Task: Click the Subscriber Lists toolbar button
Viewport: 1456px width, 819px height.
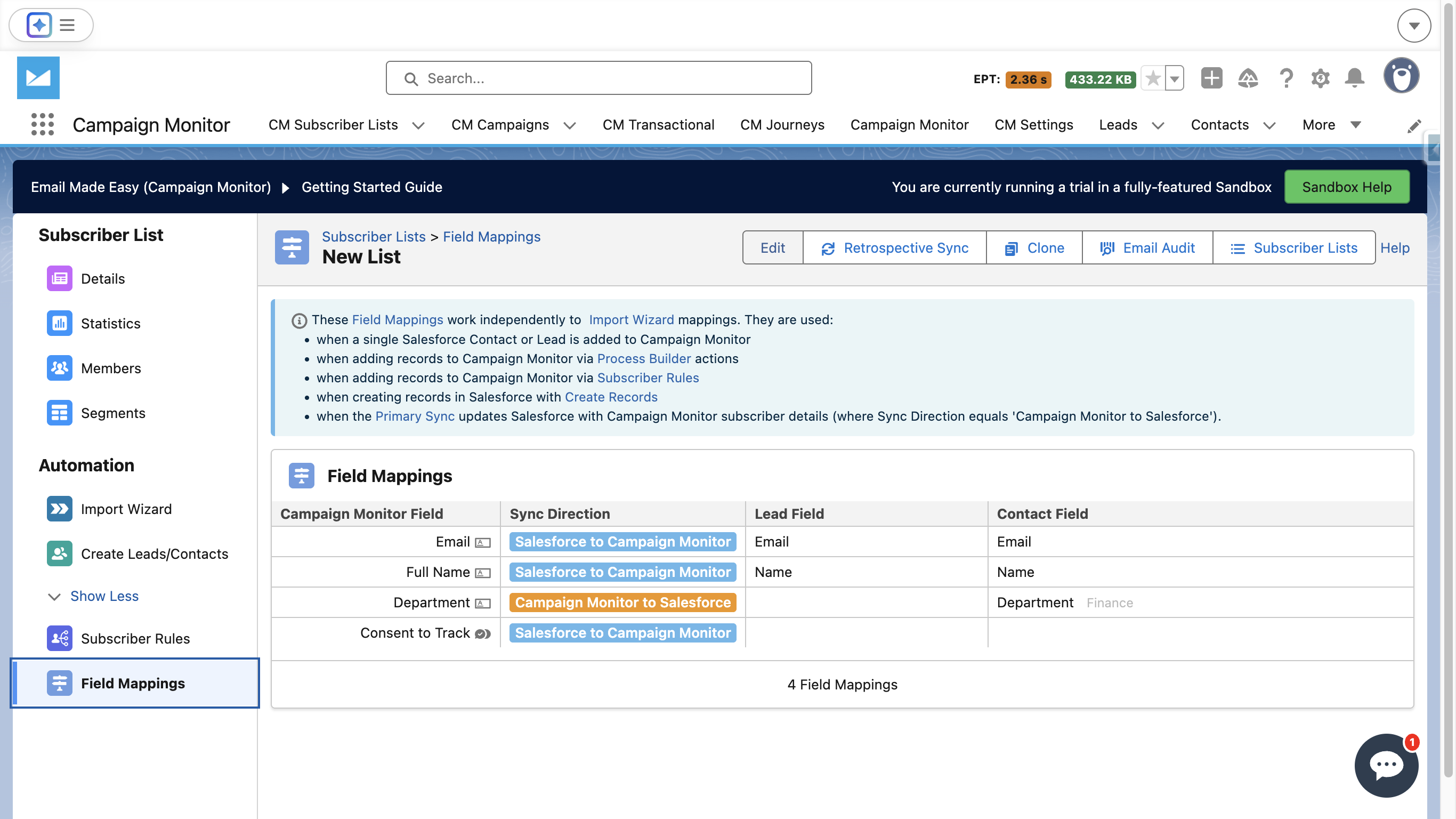Action: (1294, 247)
